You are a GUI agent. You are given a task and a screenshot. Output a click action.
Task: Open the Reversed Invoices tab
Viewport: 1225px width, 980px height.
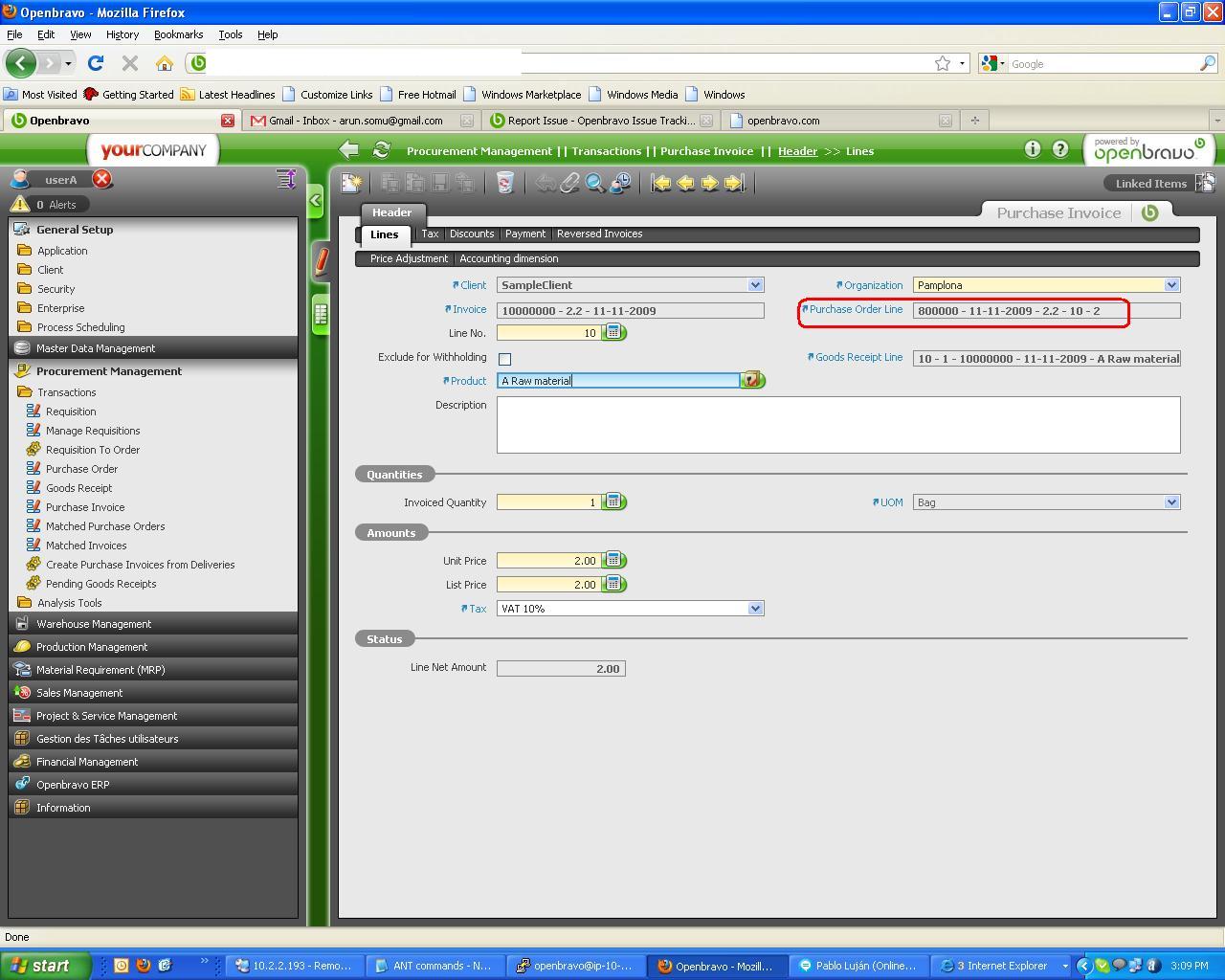599,234
